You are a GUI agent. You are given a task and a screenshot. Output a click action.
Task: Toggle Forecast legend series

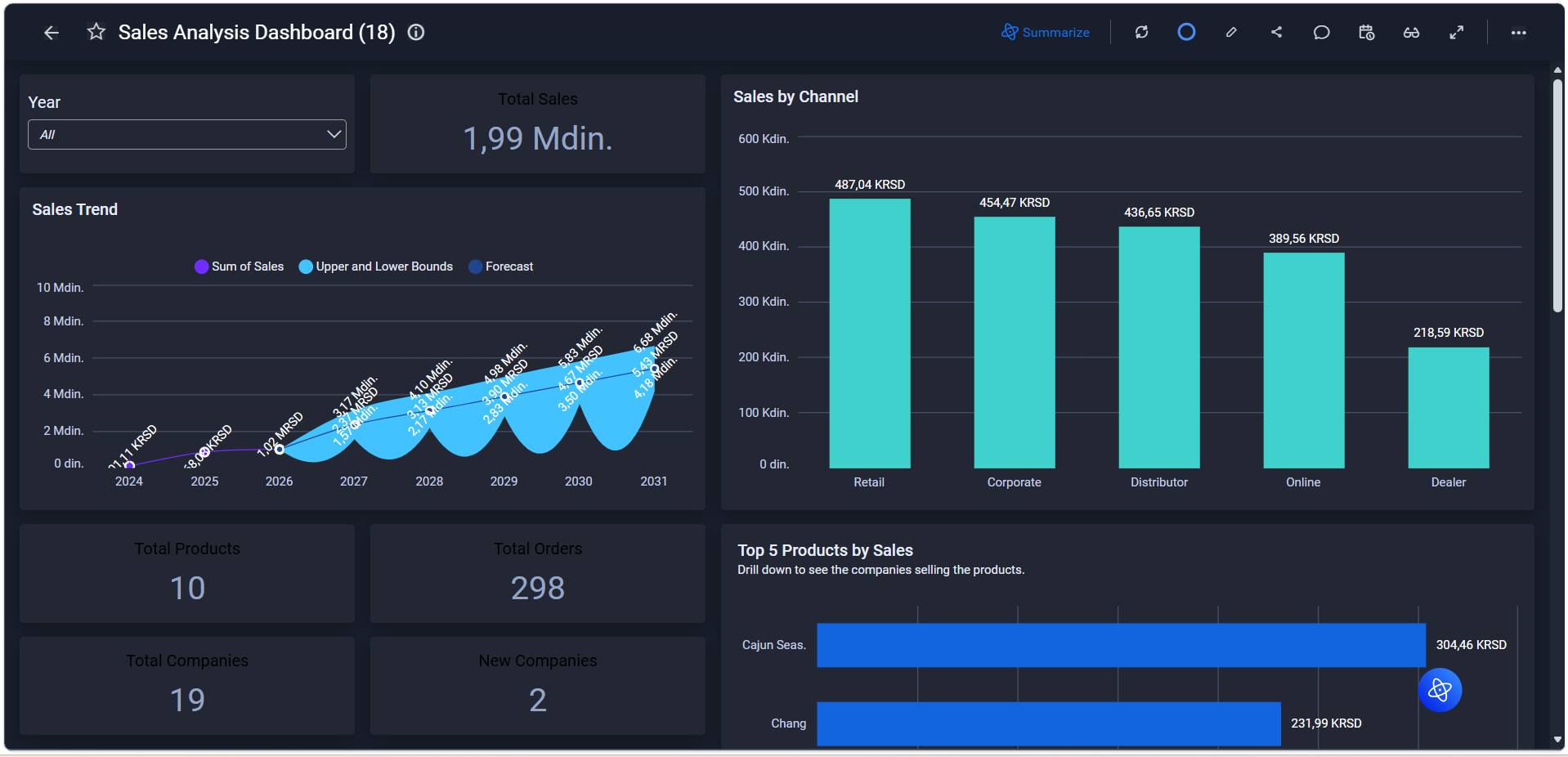pos(501,267)
